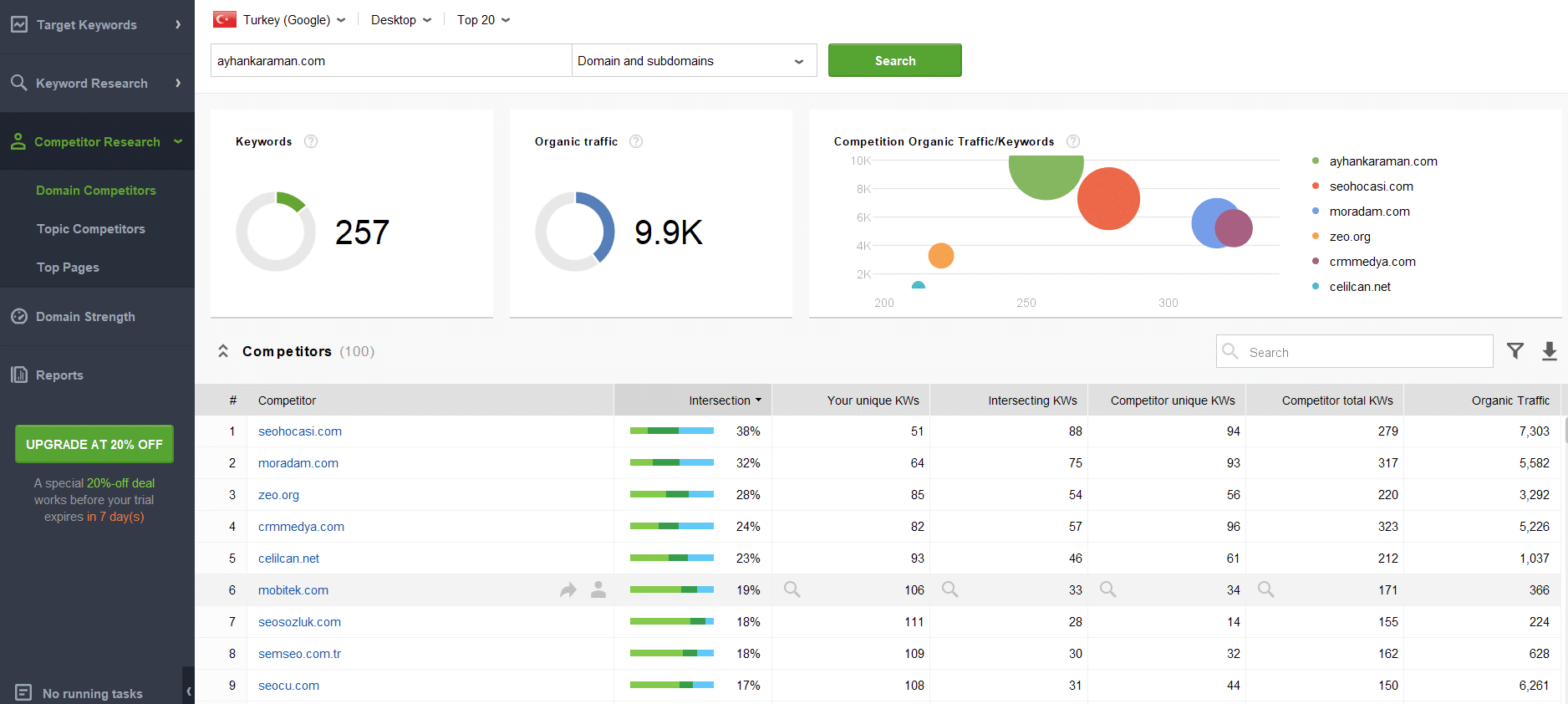Click magnifier next to mobitek.com intersecting KWs 33

950,589
